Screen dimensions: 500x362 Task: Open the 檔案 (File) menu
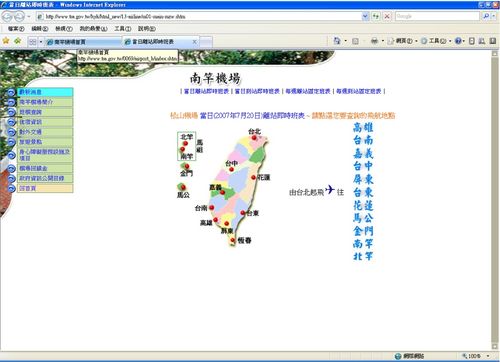pyautogui.click(x=16, y=29)
